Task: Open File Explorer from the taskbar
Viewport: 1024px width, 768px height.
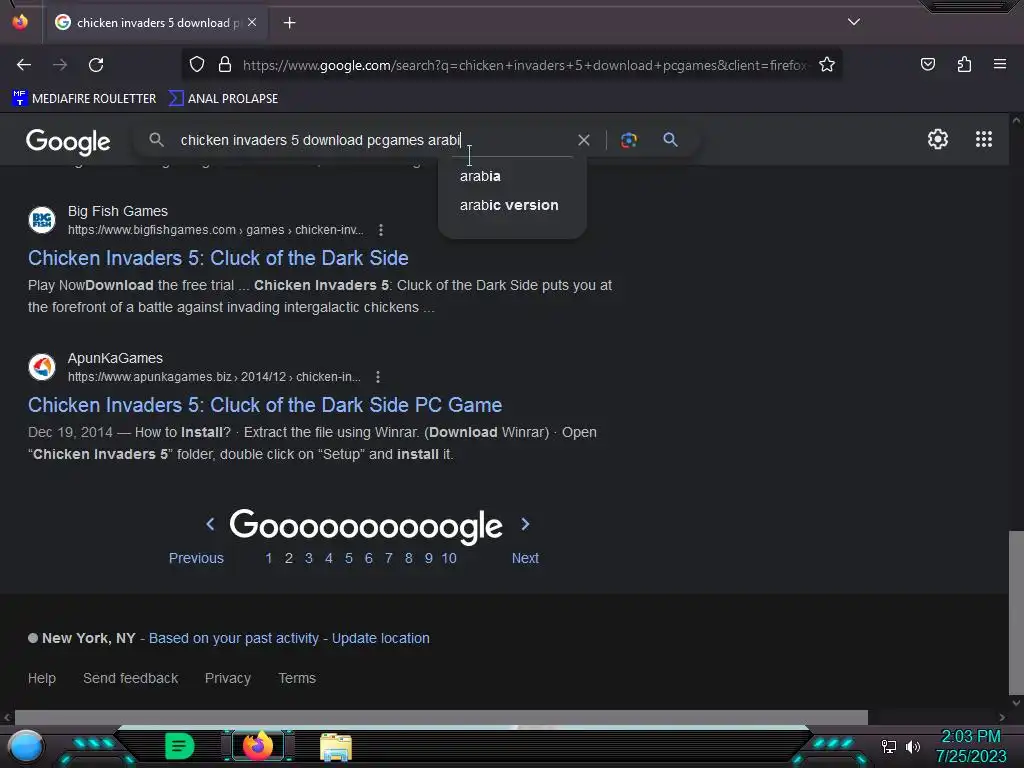Action: click(x=336, y=746)
